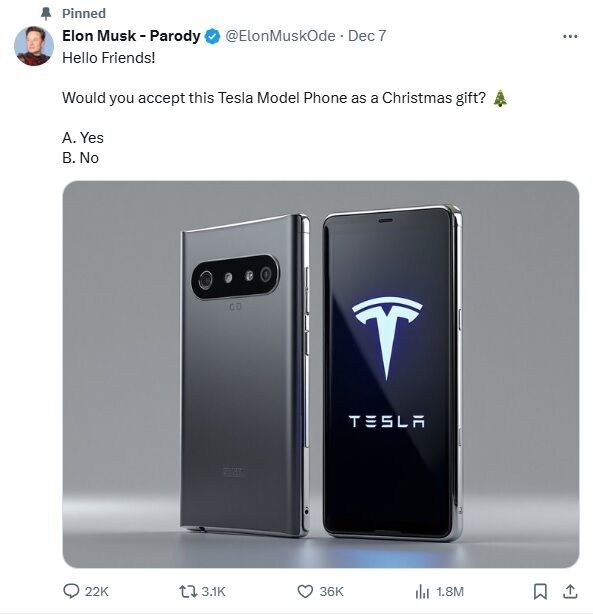Click the share upload arrow icon

570,591
